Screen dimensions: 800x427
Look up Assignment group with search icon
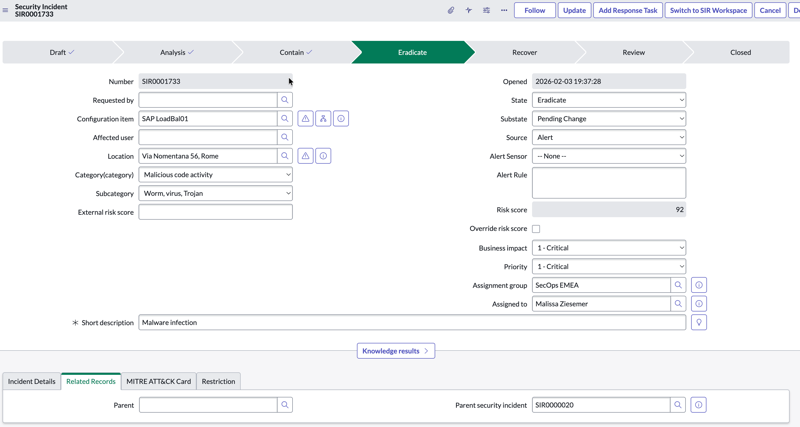(678, 285)
